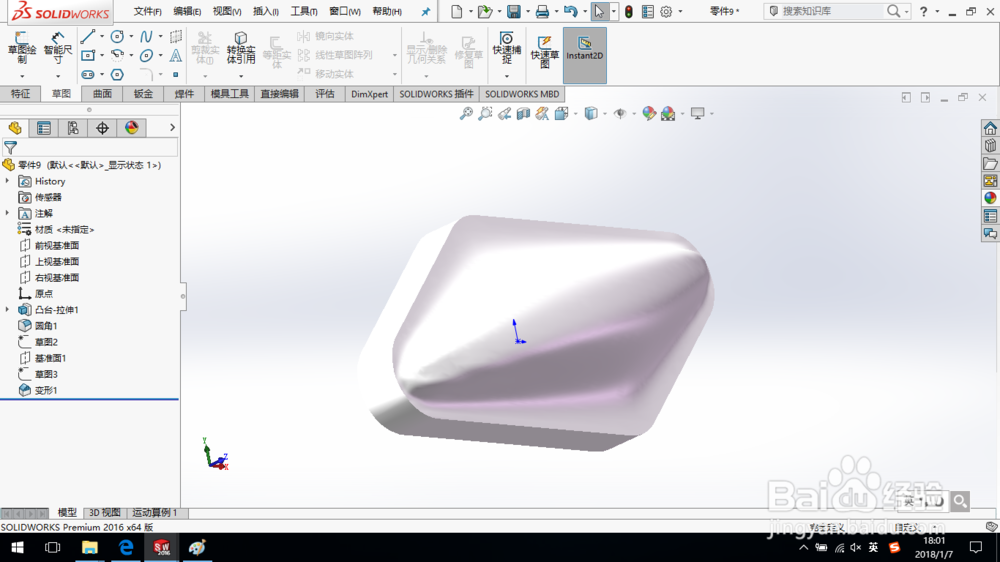Select the Corner Rectangle tool

coord(88,55)
